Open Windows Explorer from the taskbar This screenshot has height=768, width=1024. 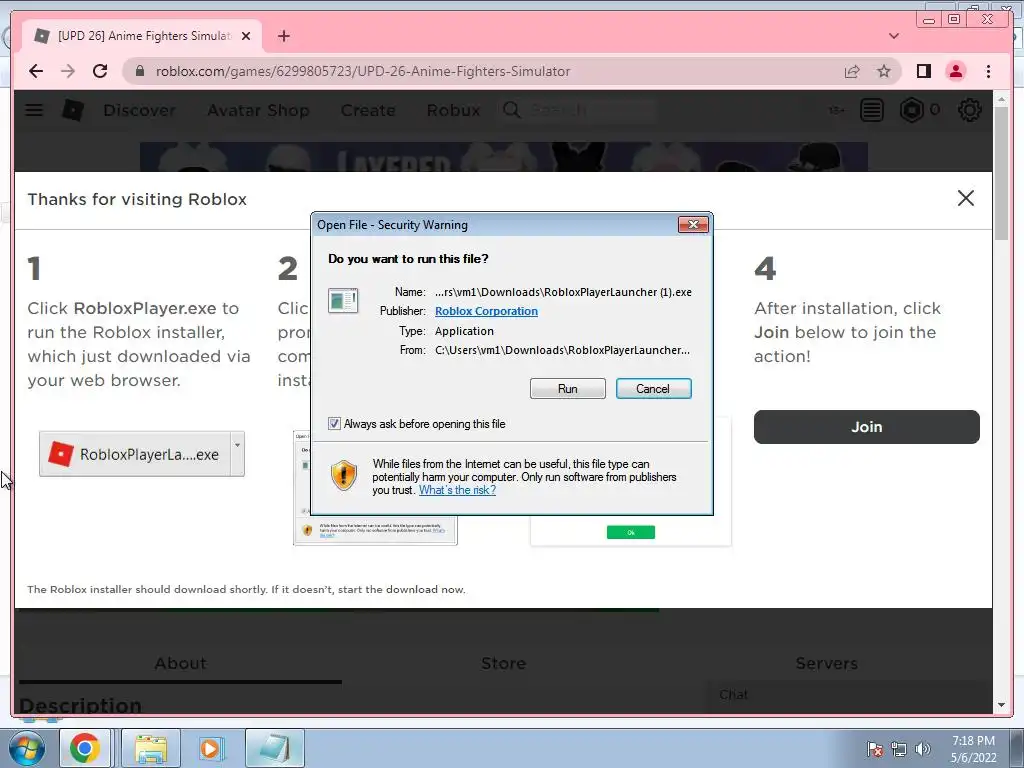(151, 749)
